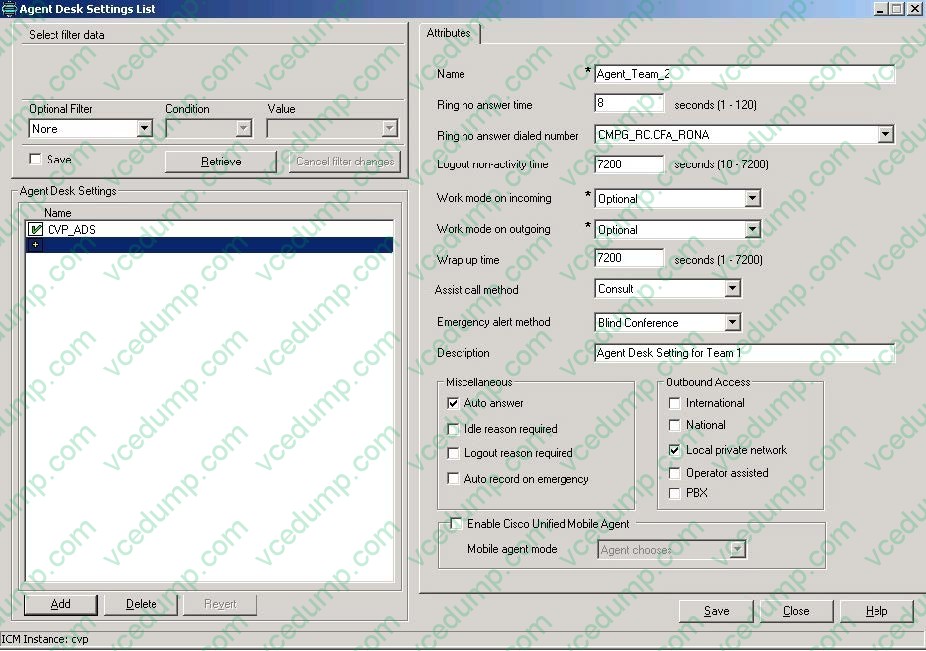This screenshot has height=651, width=926.
Task: Enable the Idle reason required checkbox
Action: (x=453, y=429)
